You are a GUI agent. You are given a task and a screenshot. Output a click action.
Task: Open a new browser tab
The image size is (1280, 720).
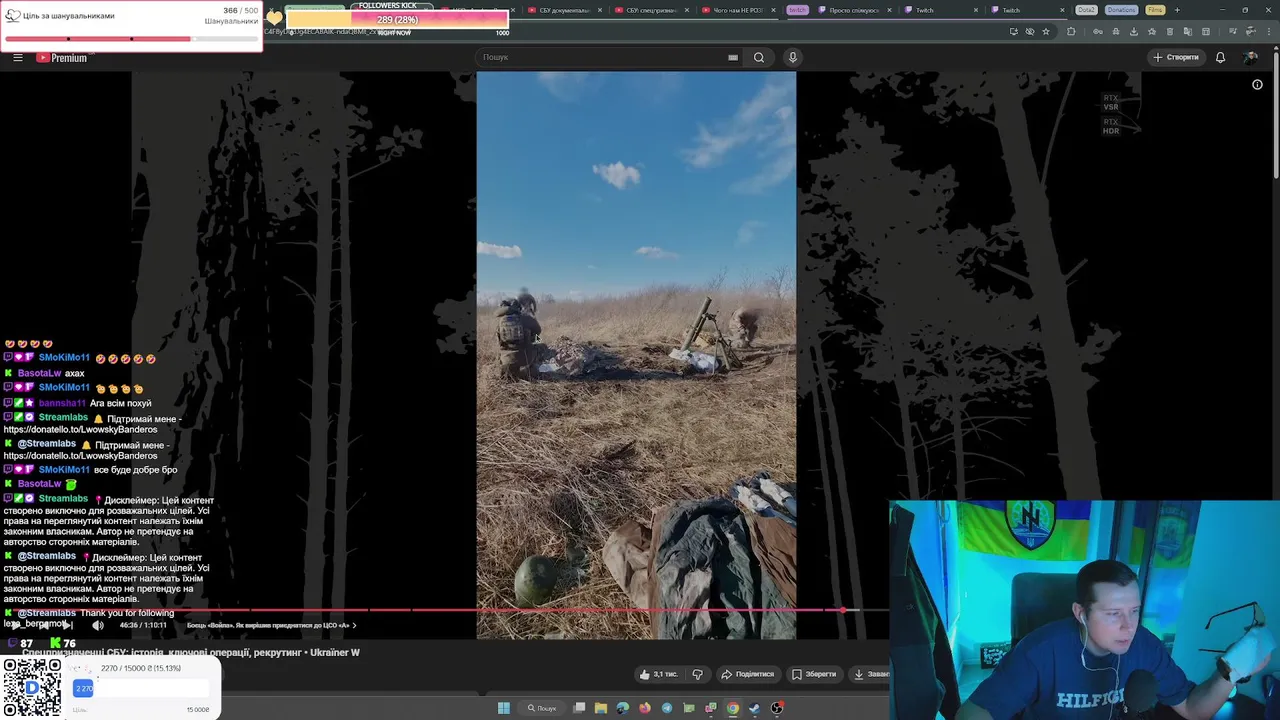click(x=1177, y=10)
